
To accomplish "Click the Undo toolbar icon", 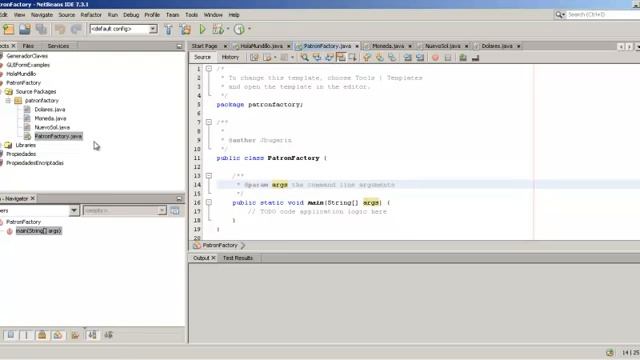I will tap(60, 29).
